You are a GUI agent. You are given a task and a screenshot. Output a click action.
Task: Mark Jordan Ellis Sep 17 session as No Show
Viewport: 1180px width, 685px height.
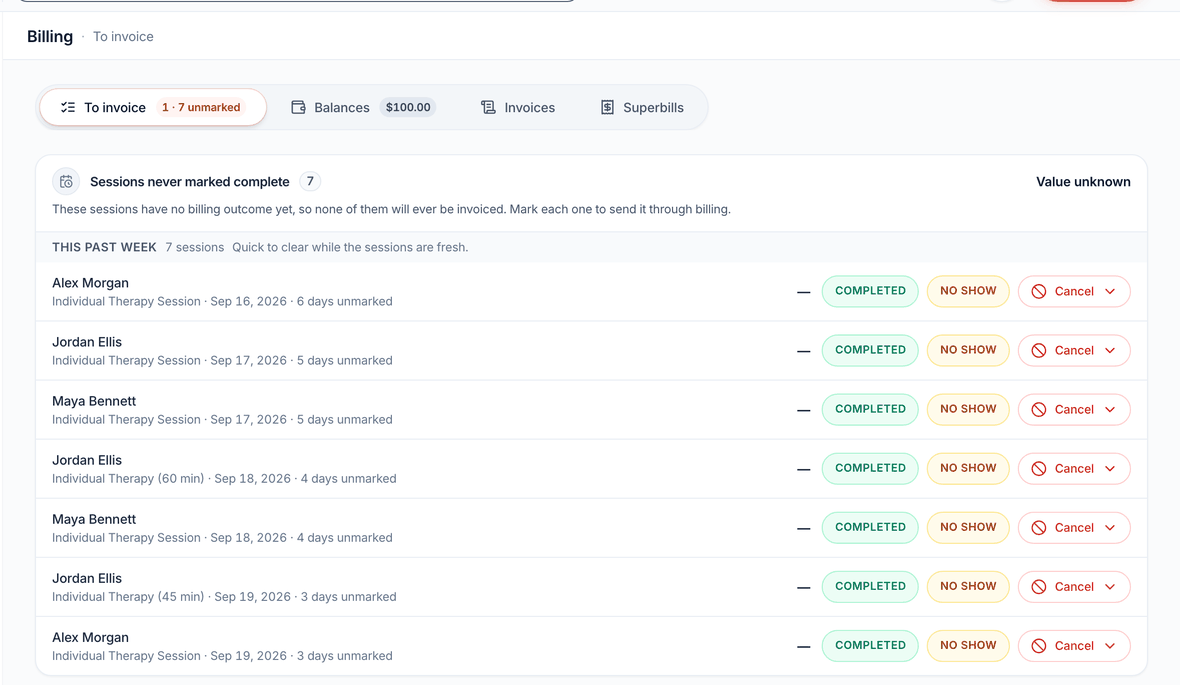[968, 351]
